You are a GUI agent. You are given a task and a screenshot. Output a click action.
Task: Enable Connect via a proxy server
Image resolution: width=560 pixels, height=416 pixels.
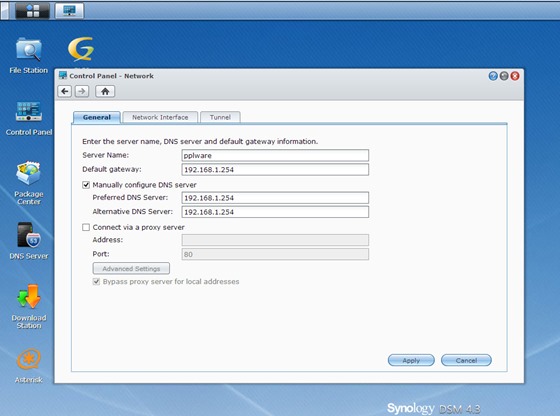click(86, 227)
